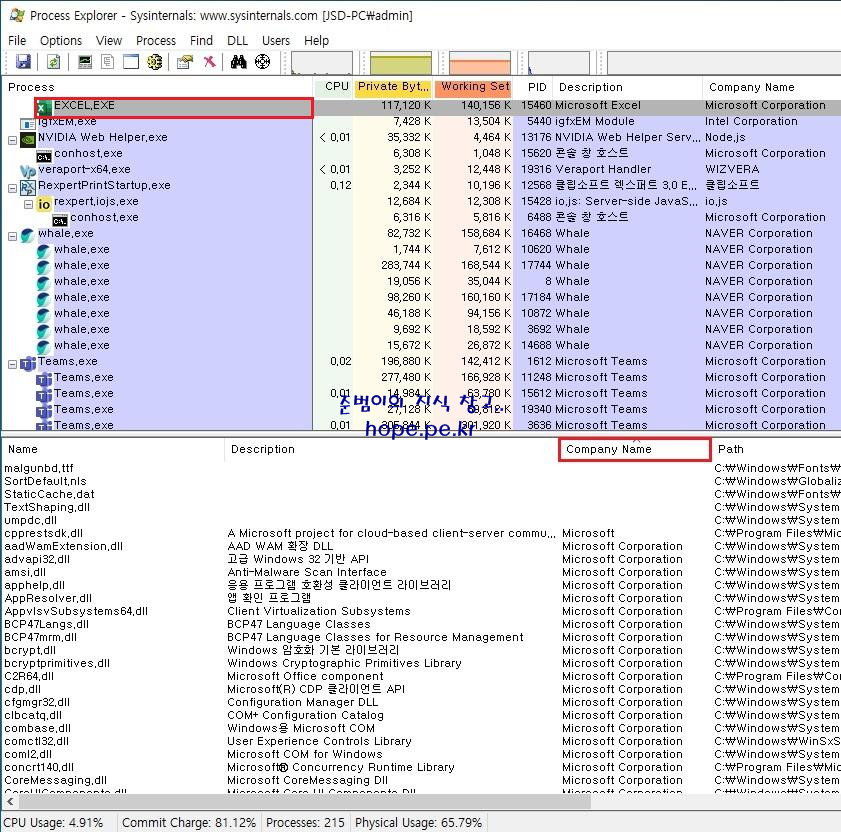Screen dimensions: 841x832
Task: Click the orange physical memory mini graph
Action: pyautogui.click(x=479, y=63)
